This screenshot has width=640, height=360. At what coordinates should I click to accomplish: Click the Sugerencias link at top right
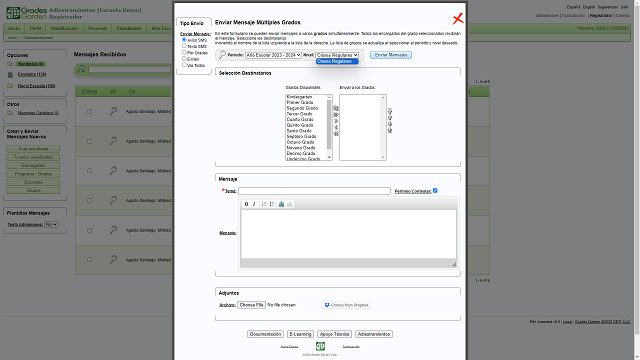coord(608,7)
